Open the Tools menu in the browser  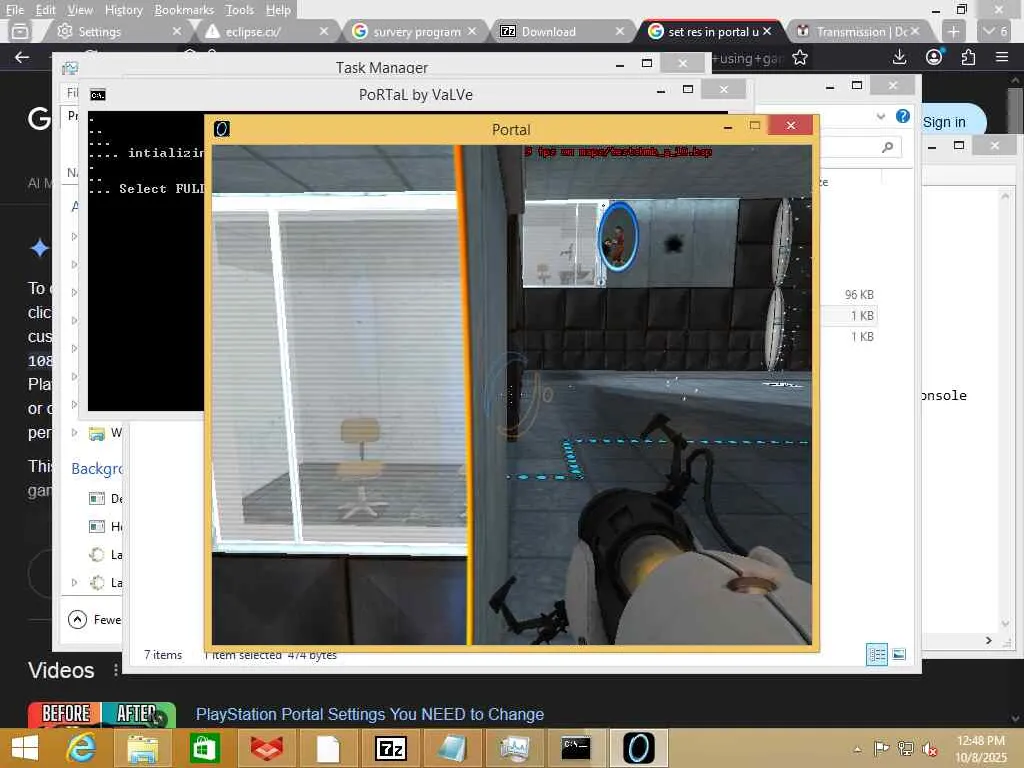pyautogui.click(x=239, y=10)
